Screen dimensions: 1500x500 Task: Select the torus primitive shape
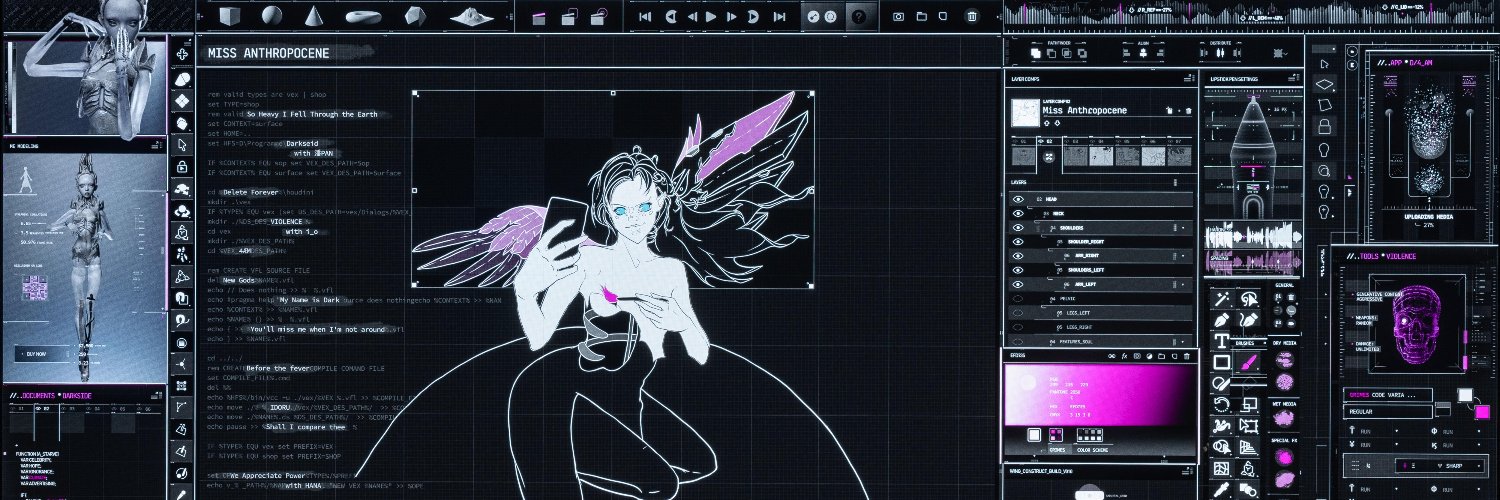[362, 16]
